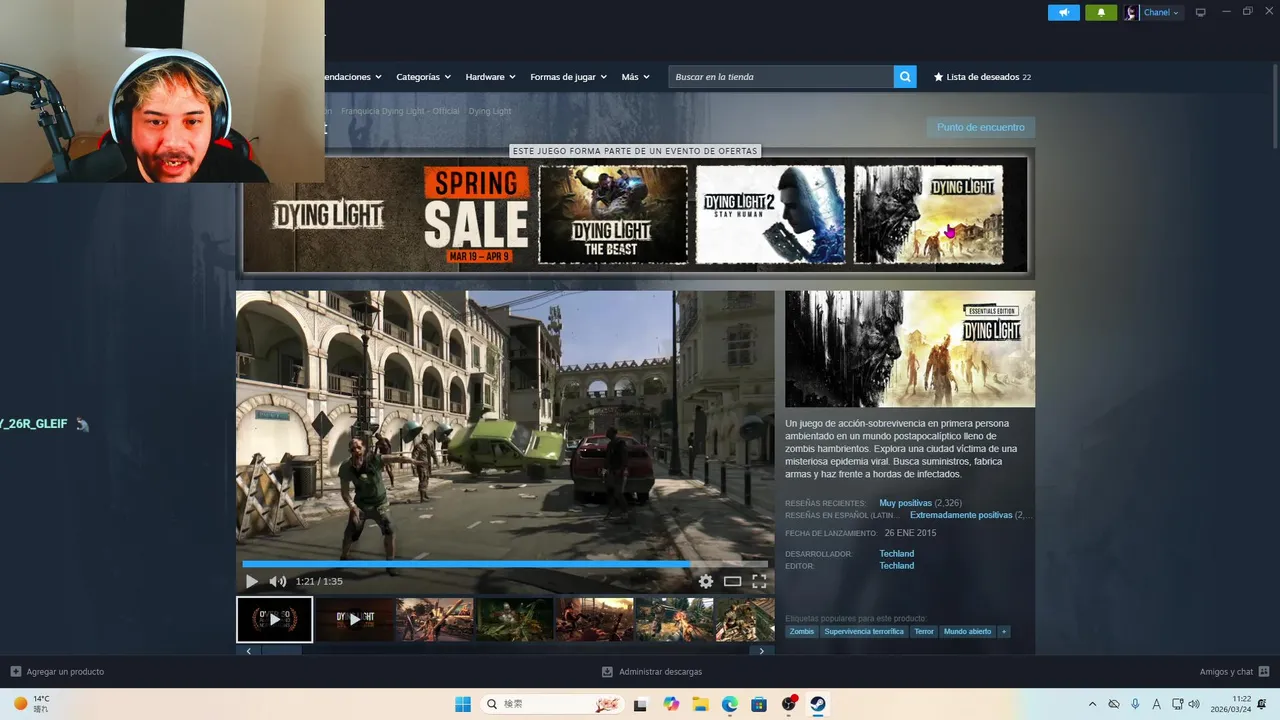Click the media strip scrollbar handle
1280x720 pixels.
[x=282, y=651]
